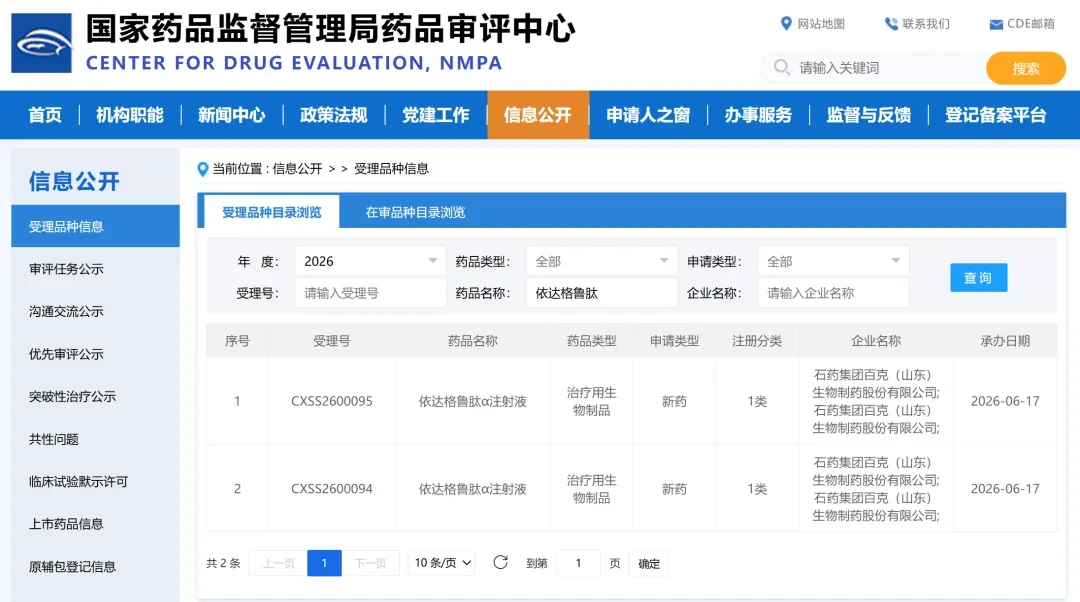Screen dimensions: 1080x602
Task: Click the site map pin icon
Action: [786, 23]
